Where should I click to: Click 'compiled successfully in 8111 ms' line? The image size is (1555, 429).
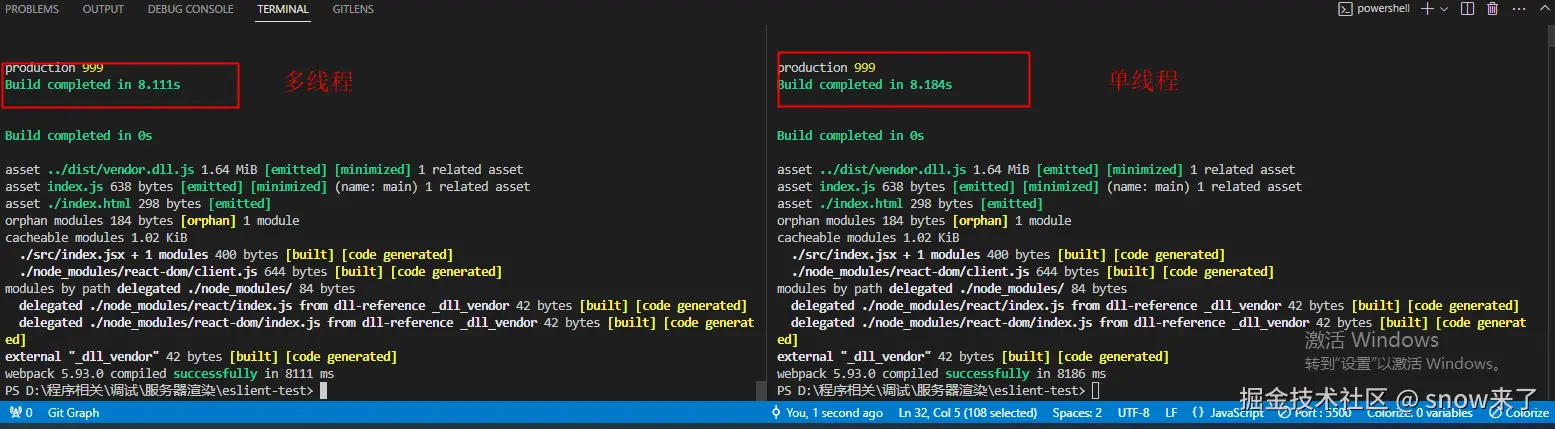(x=170, y=373)
